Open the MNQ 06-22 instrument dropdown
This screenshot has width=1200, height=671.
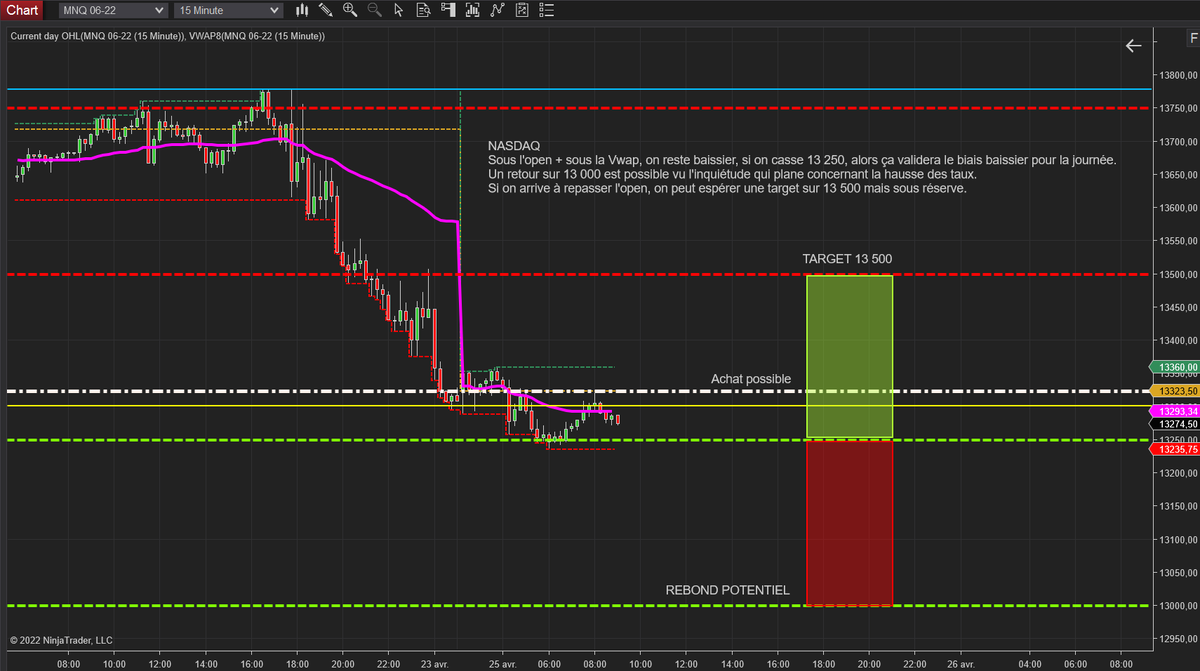pos(112,10)
